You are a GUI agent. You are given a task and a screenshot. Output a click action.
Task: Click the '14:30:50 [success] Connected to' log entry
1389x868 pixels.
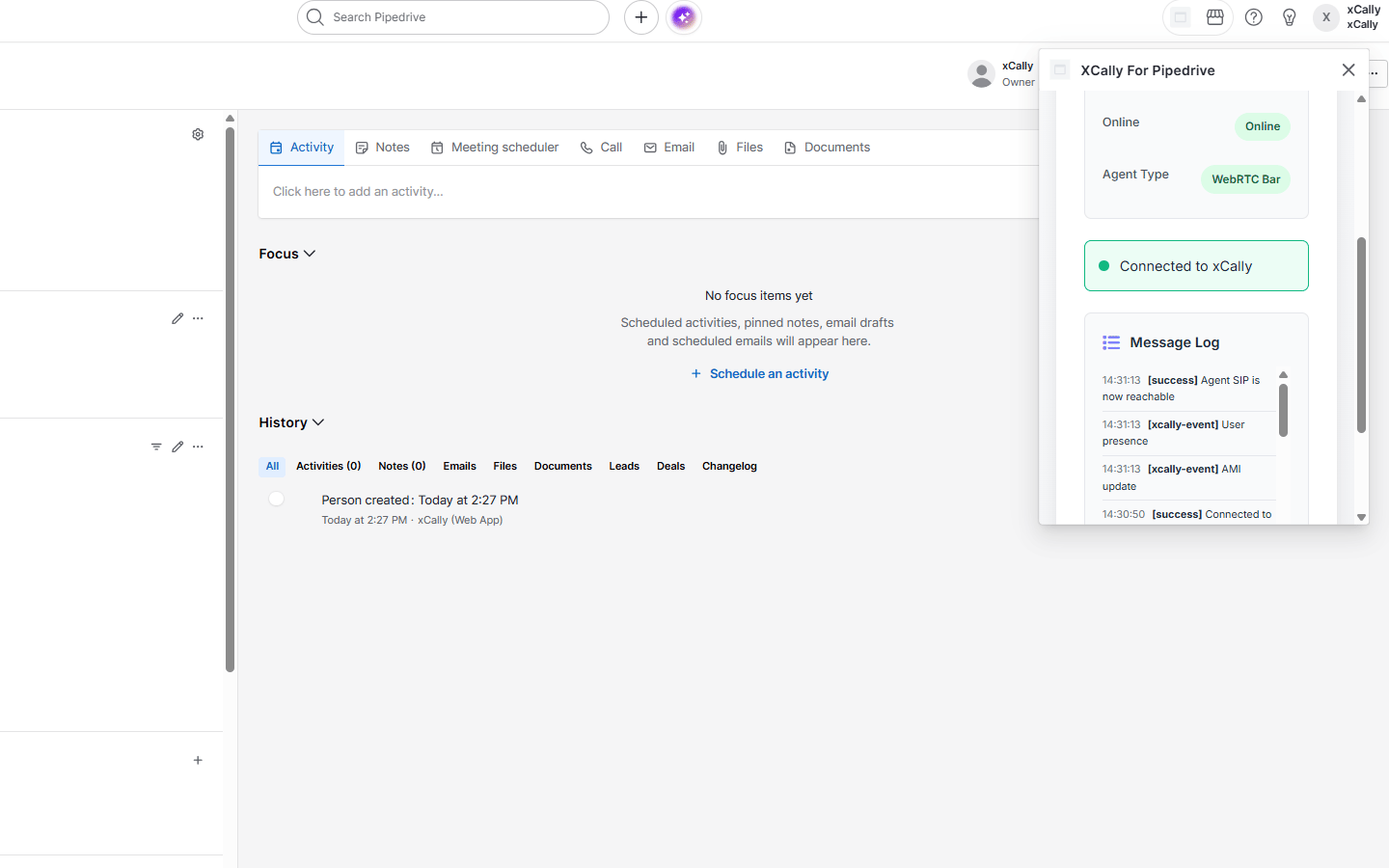tap(1188, 515)
